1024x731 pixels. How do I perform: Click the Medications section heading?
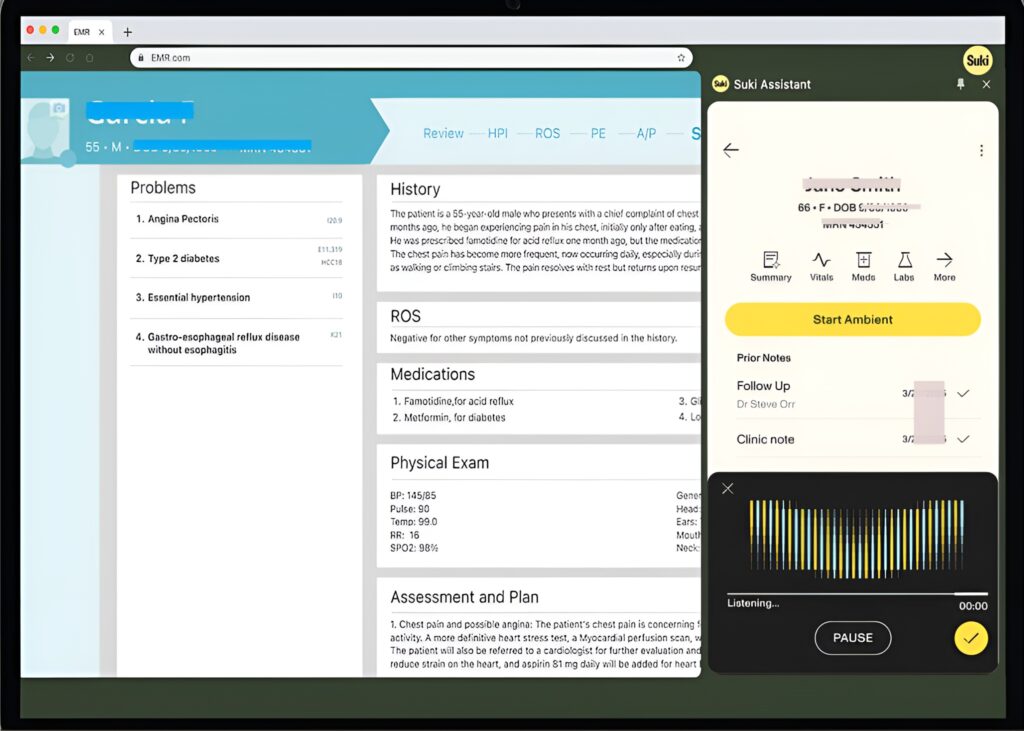[x=432, y=374]
